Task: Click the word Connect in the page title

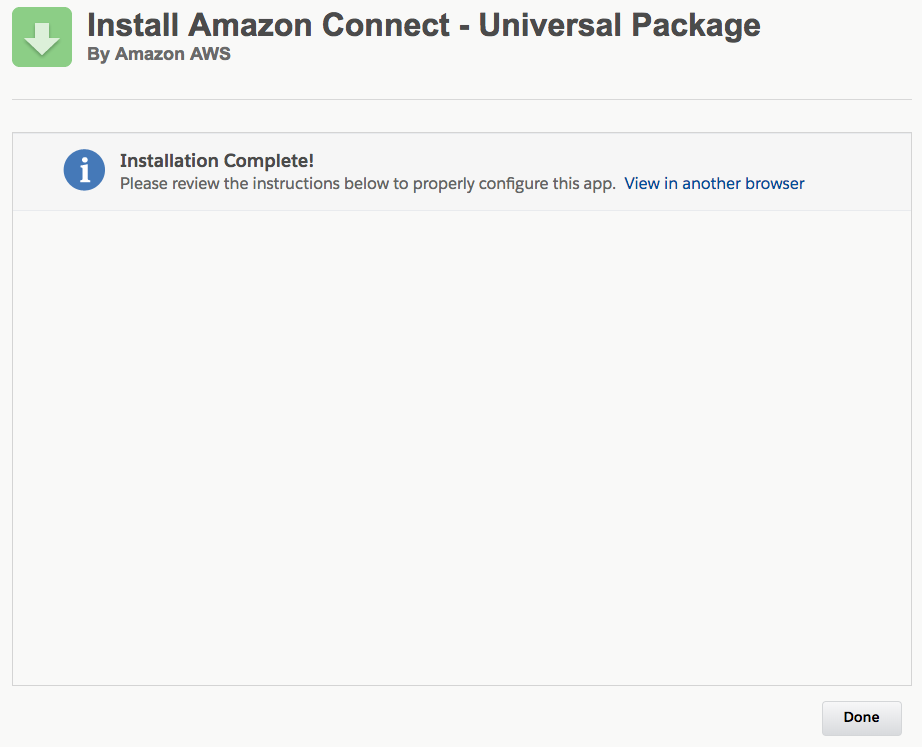Action: point(386,25)
